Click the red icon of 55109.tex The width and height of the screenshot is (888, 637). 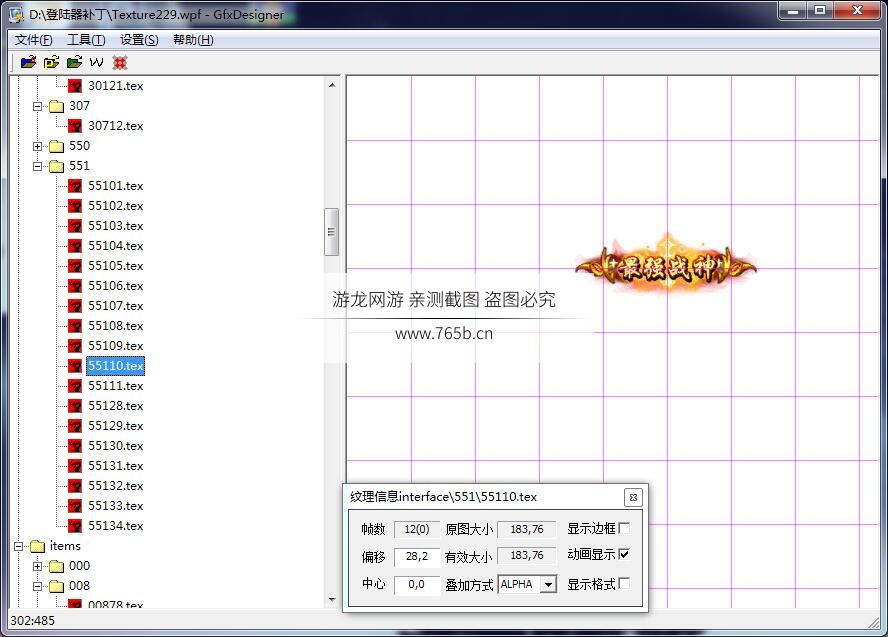tap(75, 346)
